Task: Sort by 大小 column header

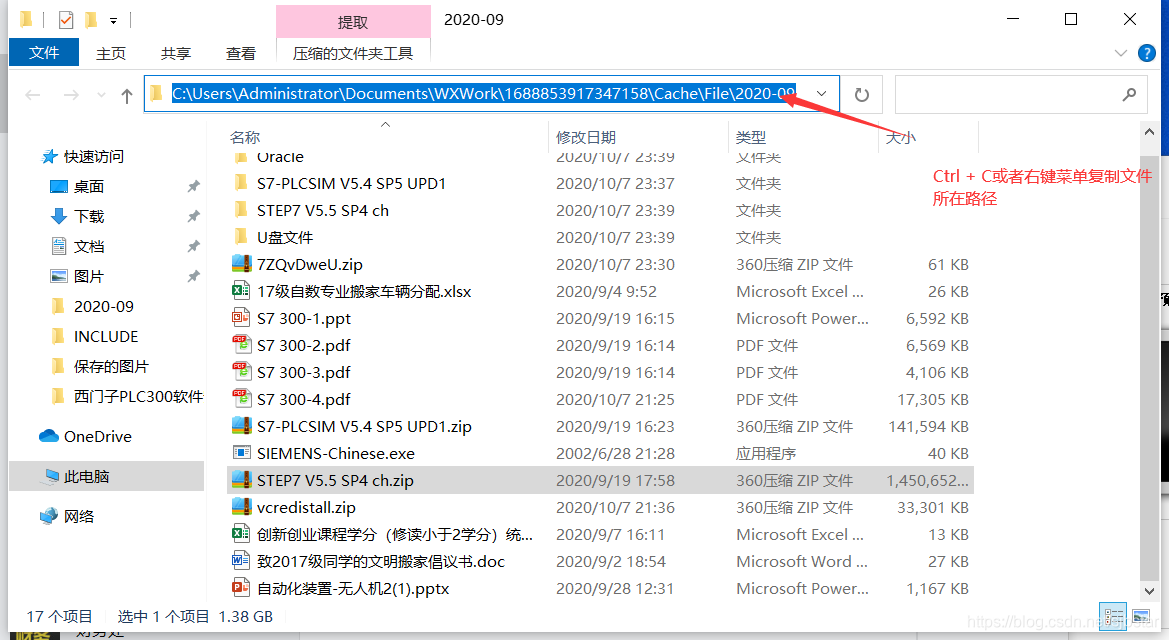Action: tap(900, 137)
